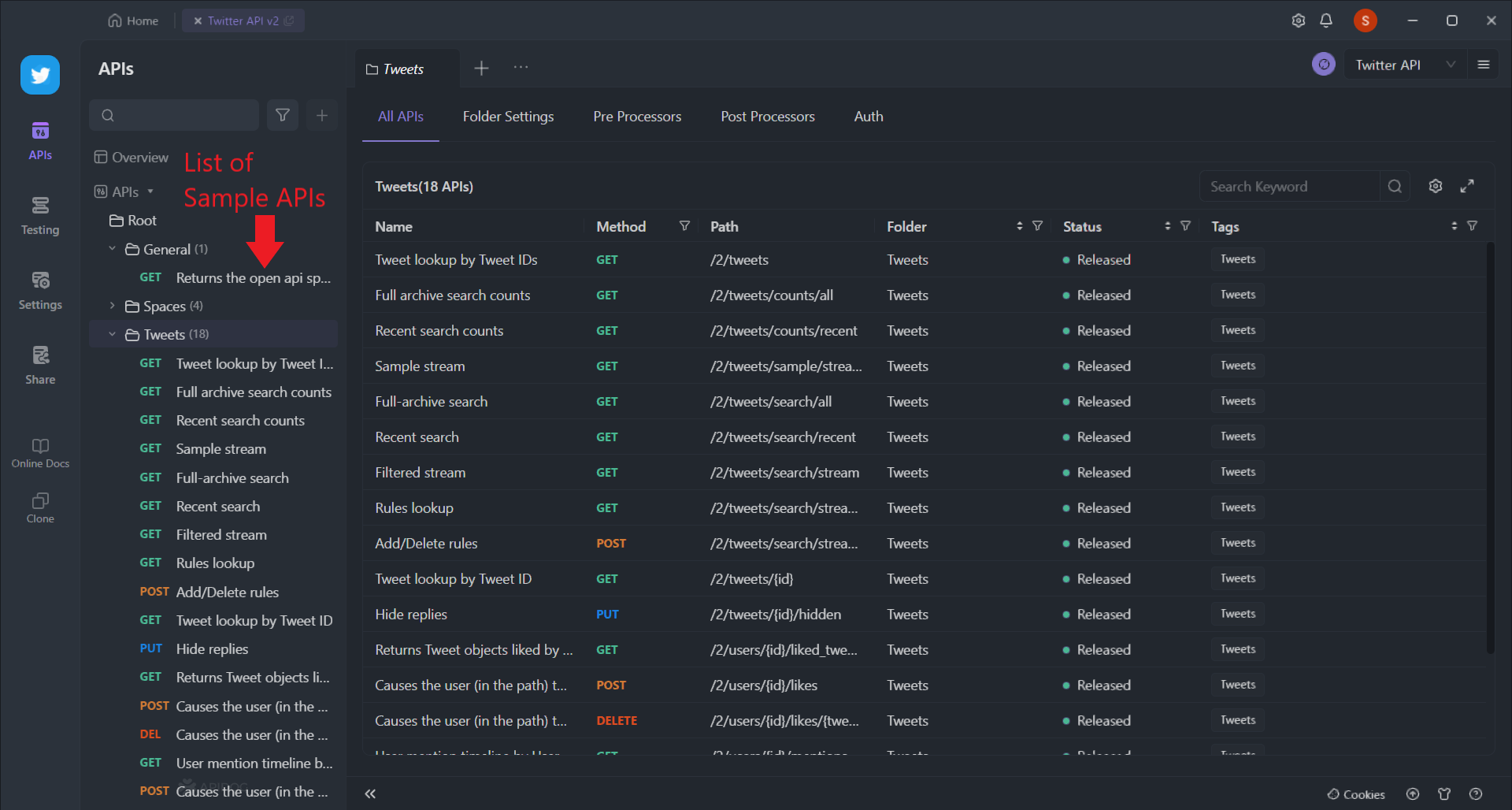
Task: Open the Settings section in the sidebar
Action: coord(40,291)
